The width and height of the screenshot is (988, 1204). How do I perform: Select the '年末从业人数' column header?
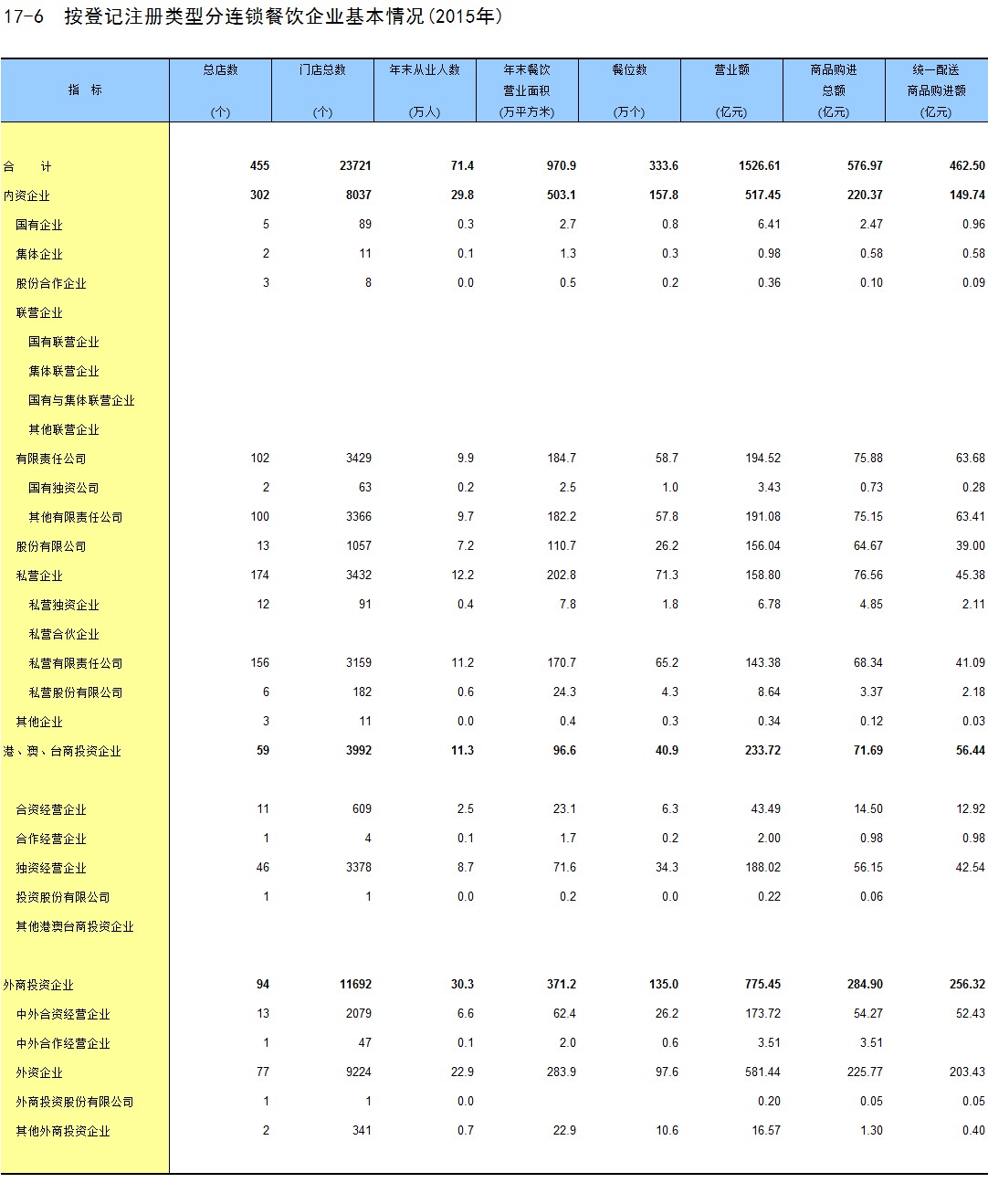pyautogui.click(x=425, y=90)
